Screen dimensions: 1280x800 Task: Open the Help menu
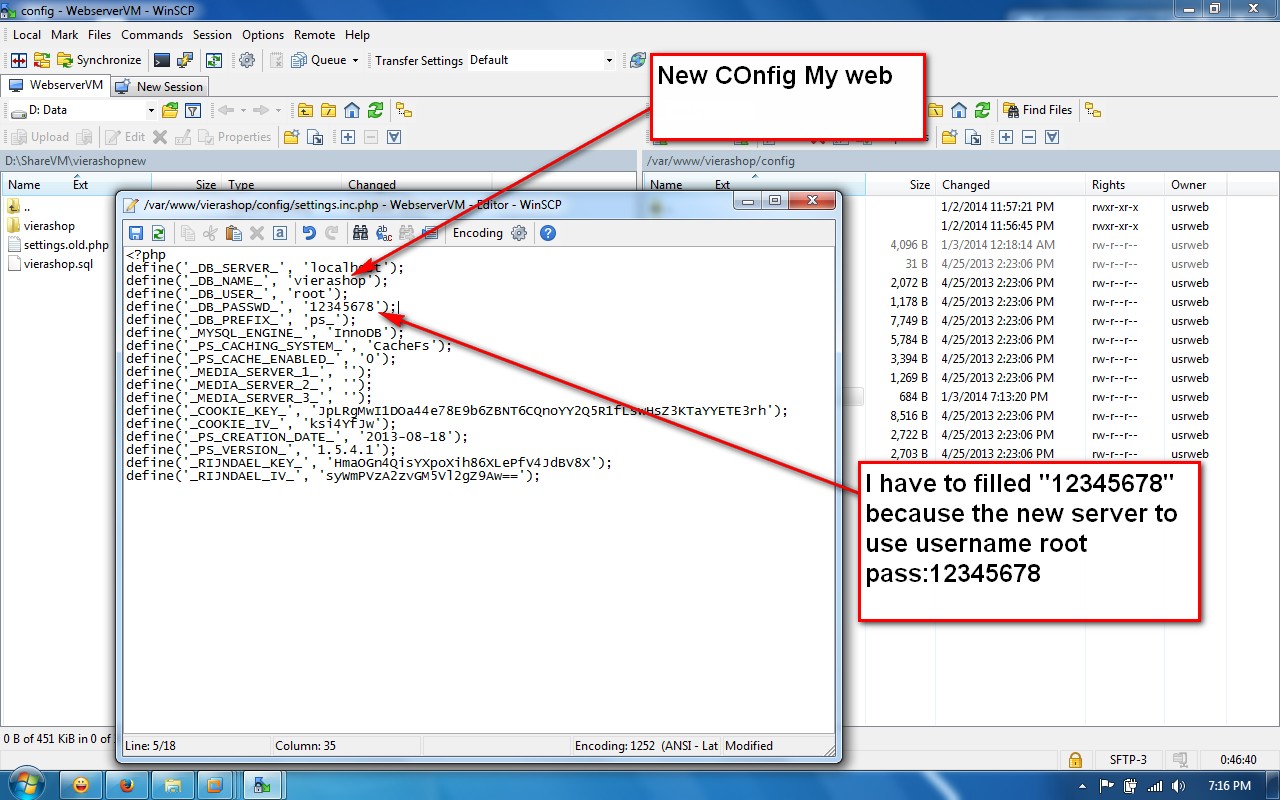click(357, 35)
